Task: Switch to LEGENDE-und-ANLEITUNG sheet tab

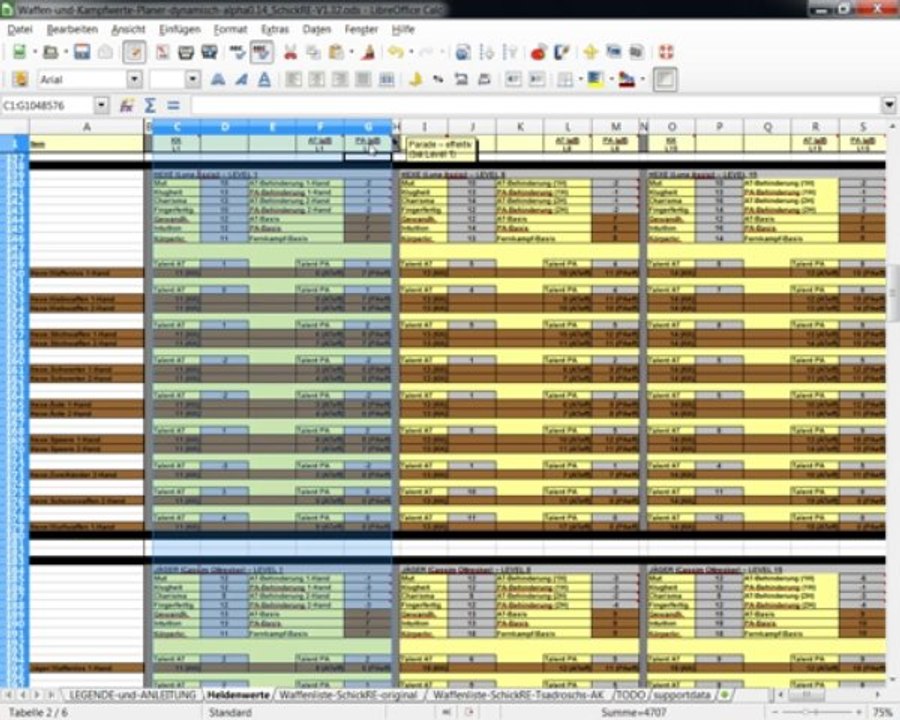Action: coord(132,695)
